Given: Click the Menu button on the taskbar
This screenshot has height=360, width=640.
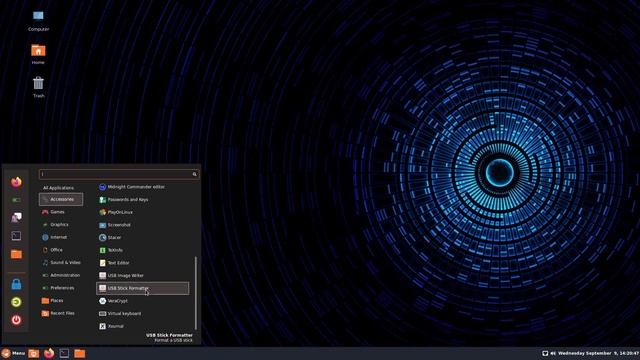Looking at the screenshot, I should [x=13, y=353].
